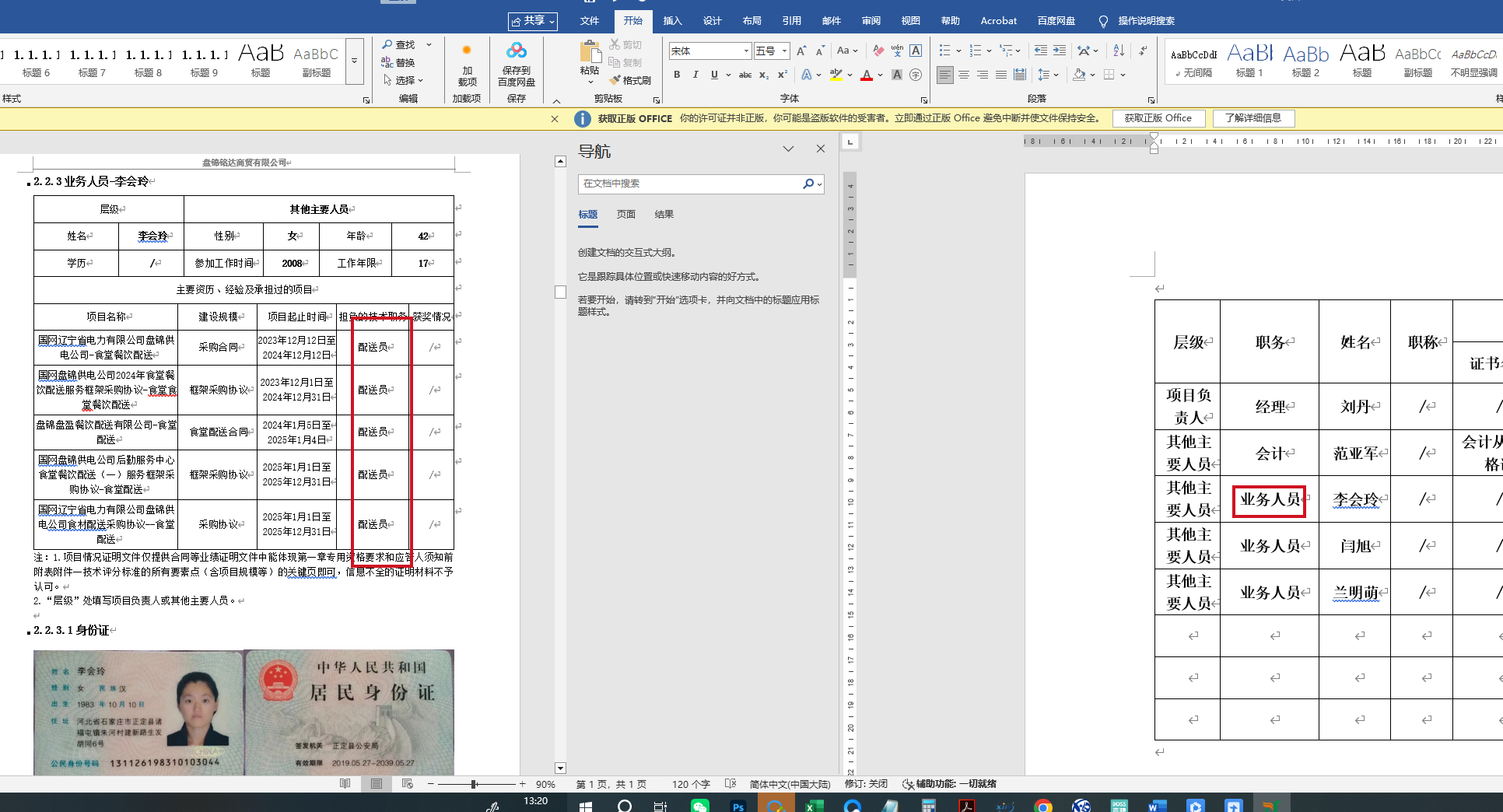Open the font name dropdown (宋体)
Image resolution: width=1503 pixels, height=812 pixels.
(746, 51)
